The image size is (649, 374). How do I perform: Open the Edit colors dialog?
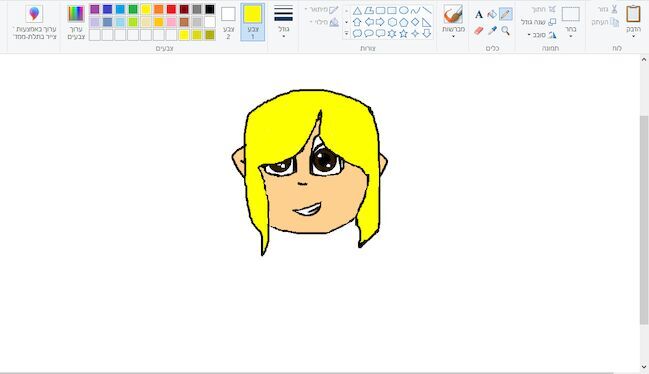tap(76, 23)
